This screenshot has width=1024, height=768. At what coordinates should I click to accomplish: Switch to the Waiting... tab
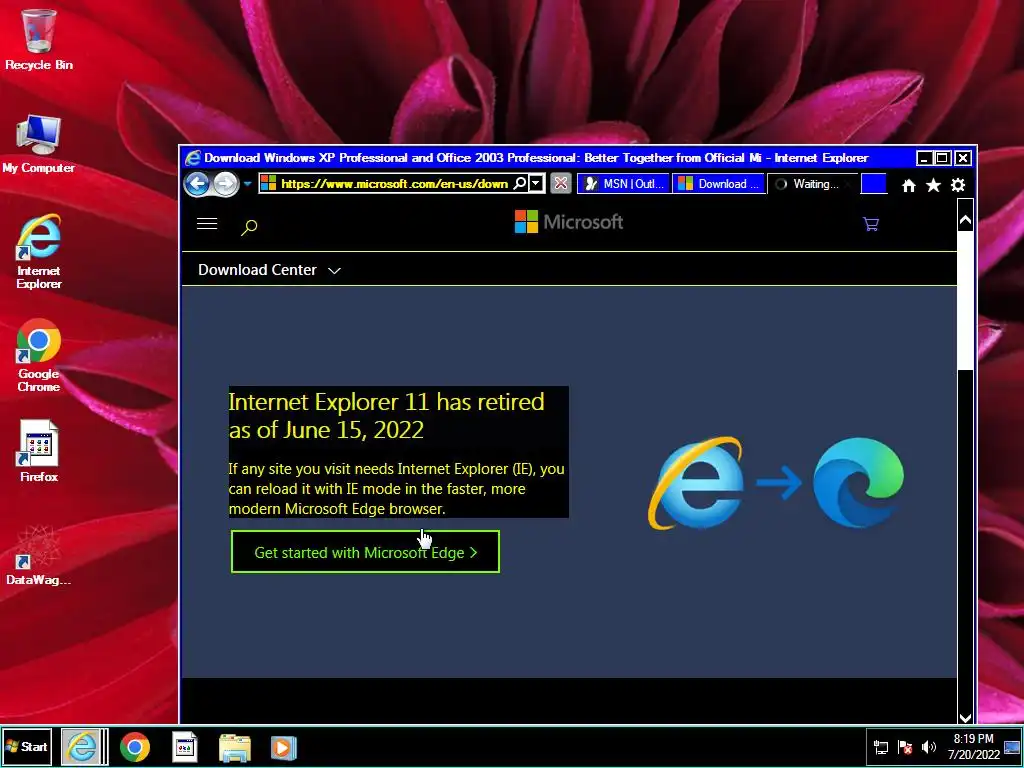pos(813,184)
